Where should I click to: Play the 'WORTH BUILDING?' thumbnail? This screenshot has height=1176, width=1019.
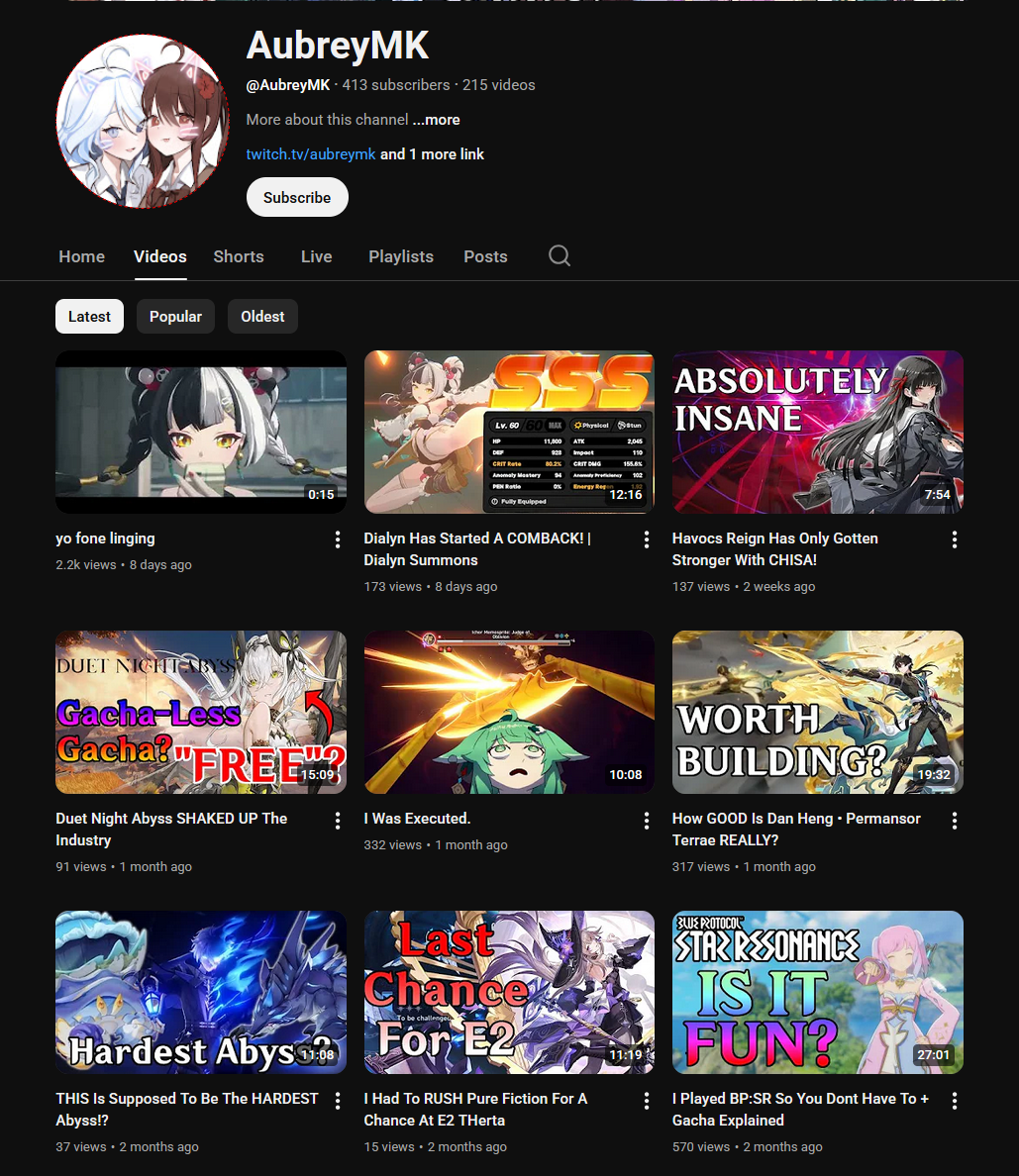pos(818,713)
